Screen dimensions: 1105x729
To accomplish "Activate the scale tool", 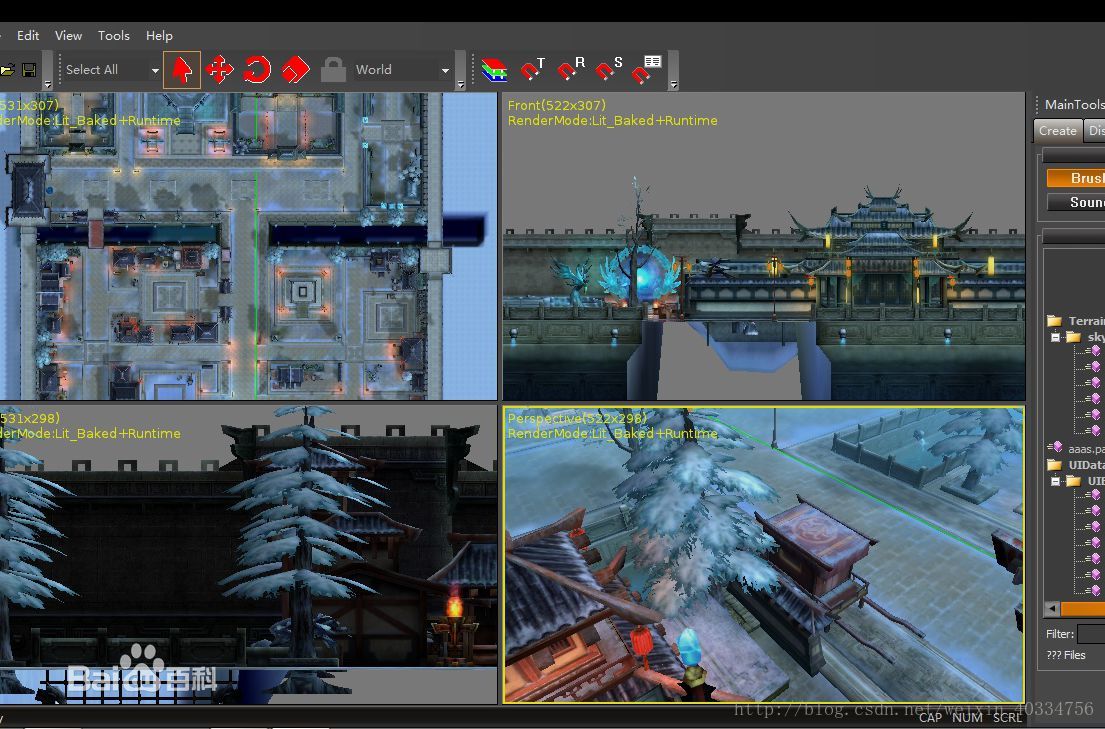I will tap(295, 70).
